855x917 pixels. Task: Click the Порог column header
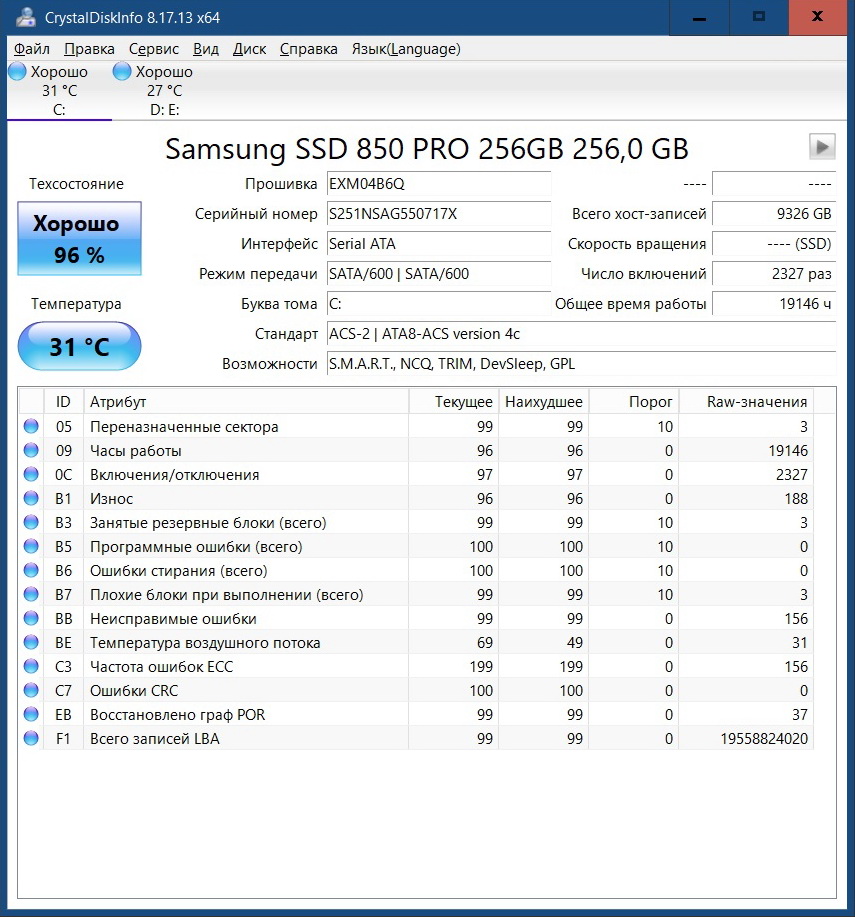coord(634,402)
